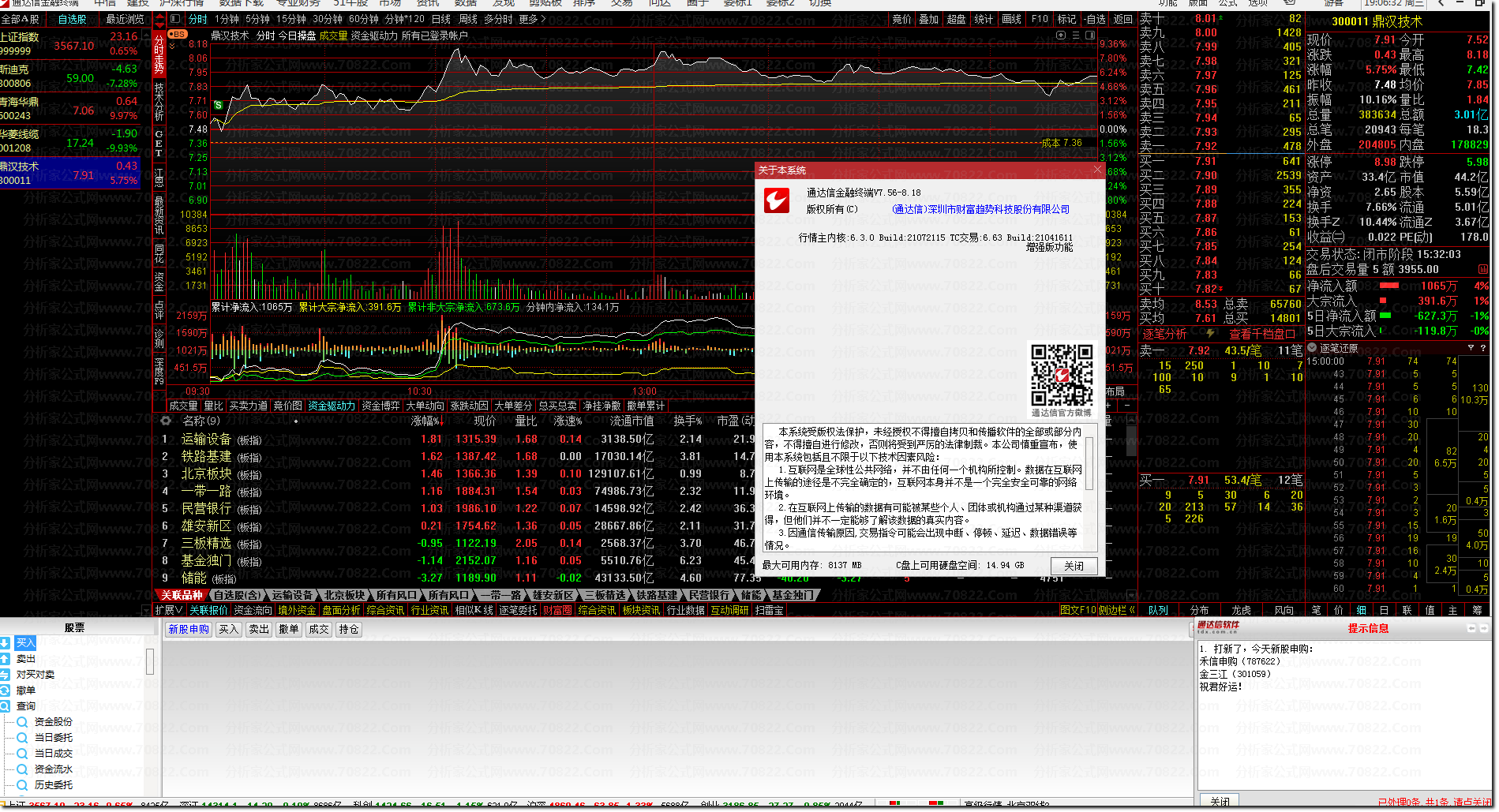Click the buy (买入) down-arrow icon in the trade tree
Image resolution: width=1499 pixels, height=812 pixels.
click(6, 643)
